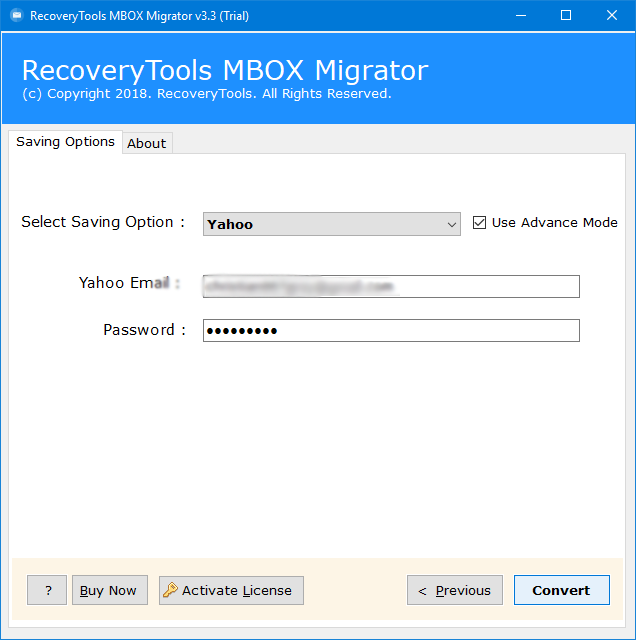Open the Select Saving Option dropdown
Image resolution: width=636 pixels, height=640 pixels.
331,224
